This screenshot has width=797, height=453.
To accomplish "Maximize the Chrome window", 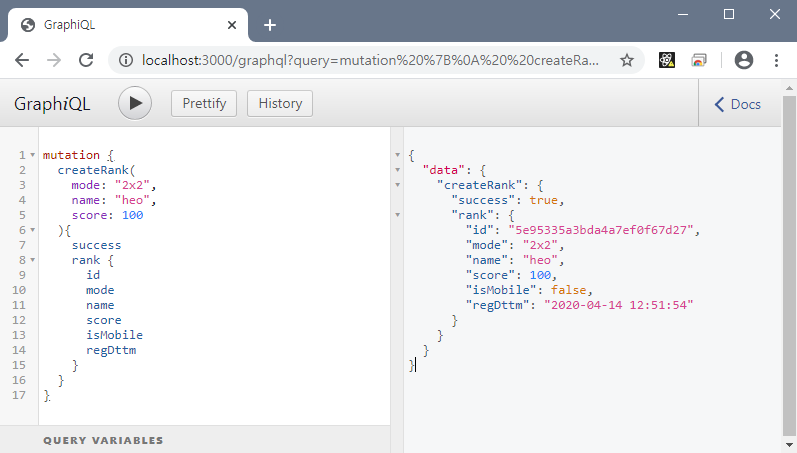I will pyautogui.click(x=729, y=14).
